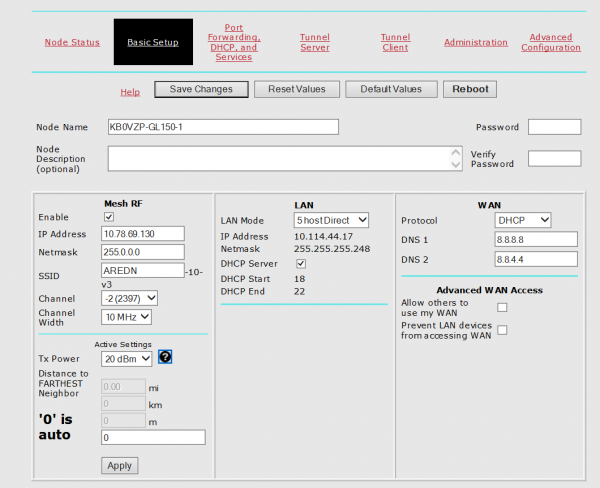Viewport: 600px width, 488px height.
Task: Enable Allow others to use my WAN
Action: 502,307
